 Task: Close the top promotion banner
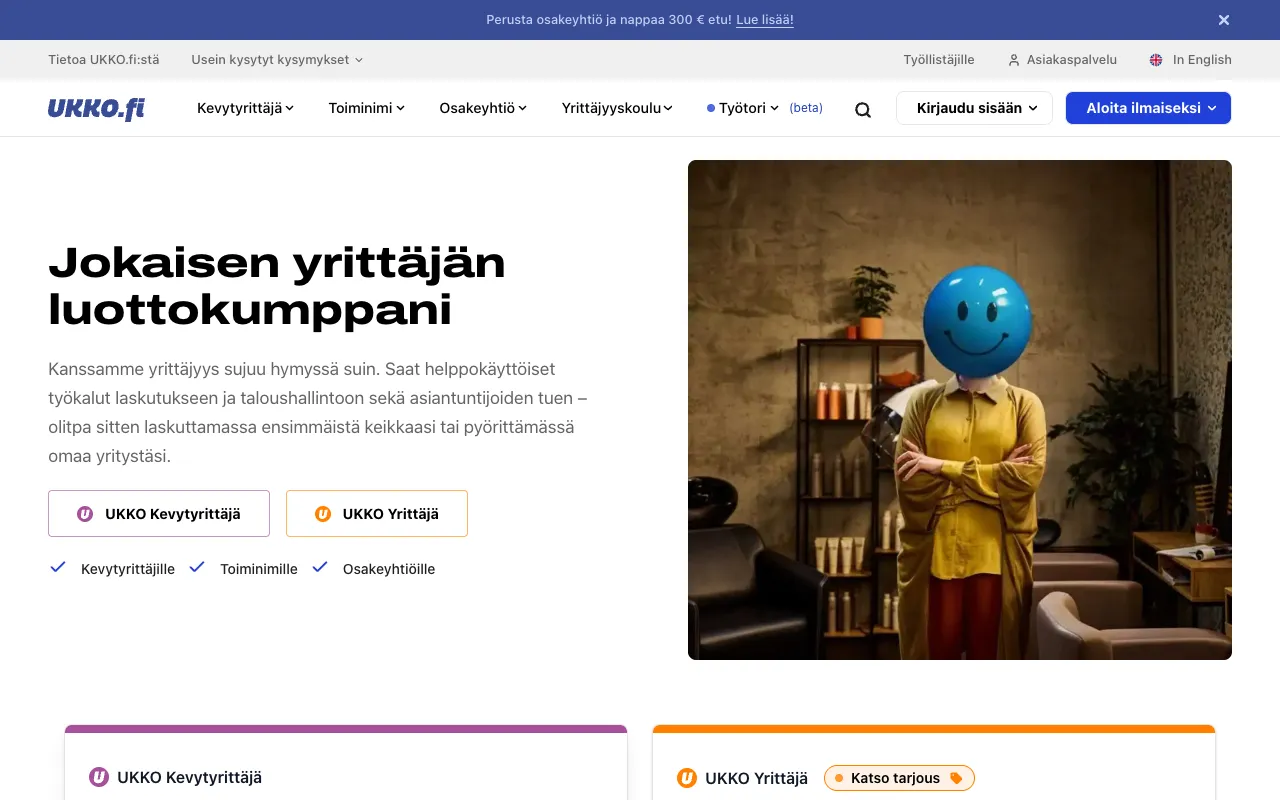coord(1224,20)
